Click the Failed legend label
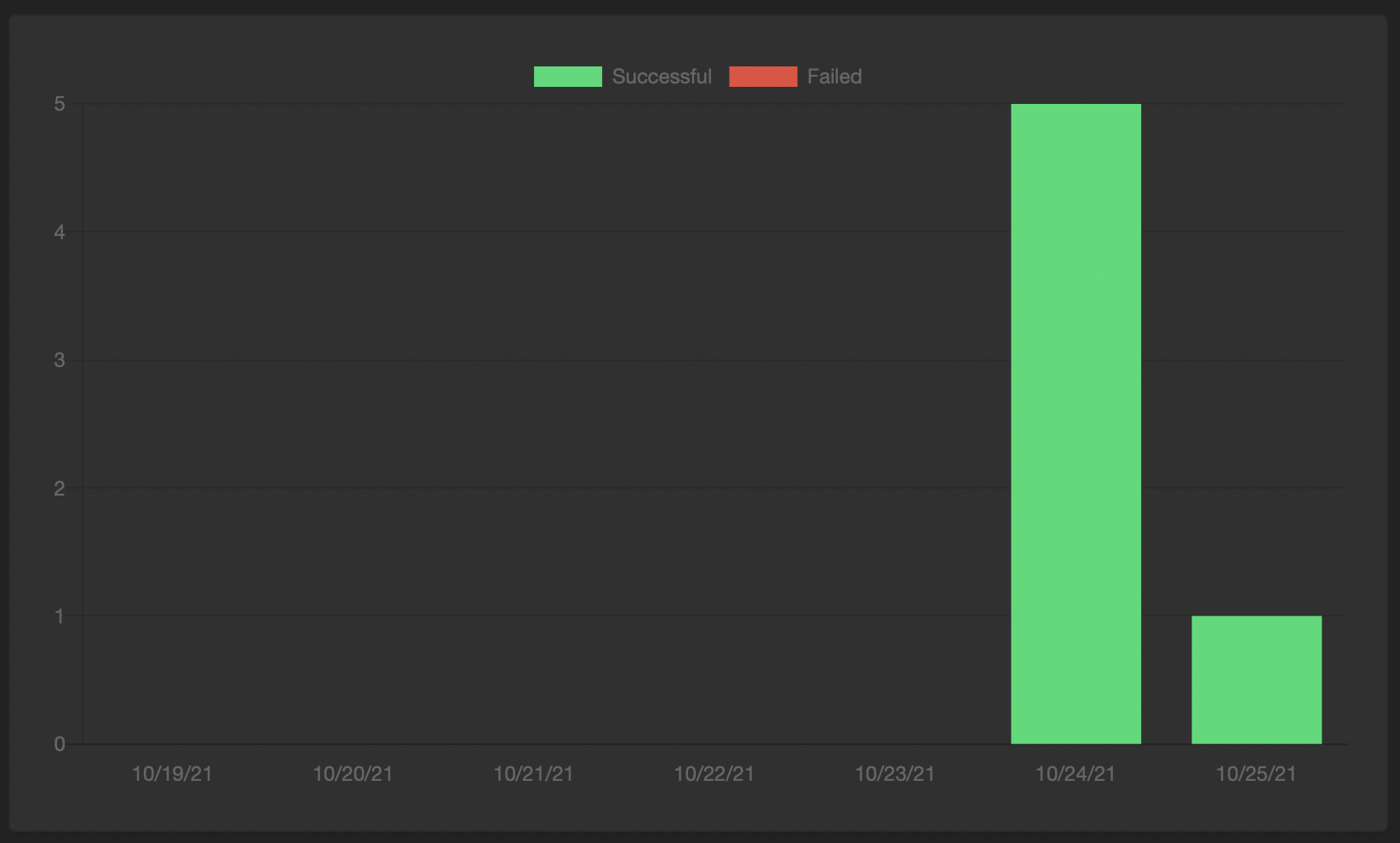 pyautogui.click(x=835, y=77)
